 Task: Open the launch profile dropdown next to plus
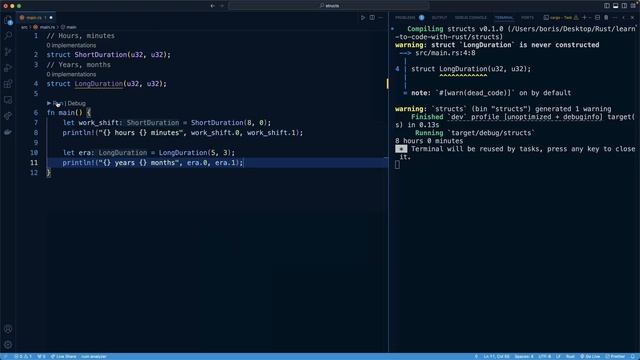[x=590, y=18]
